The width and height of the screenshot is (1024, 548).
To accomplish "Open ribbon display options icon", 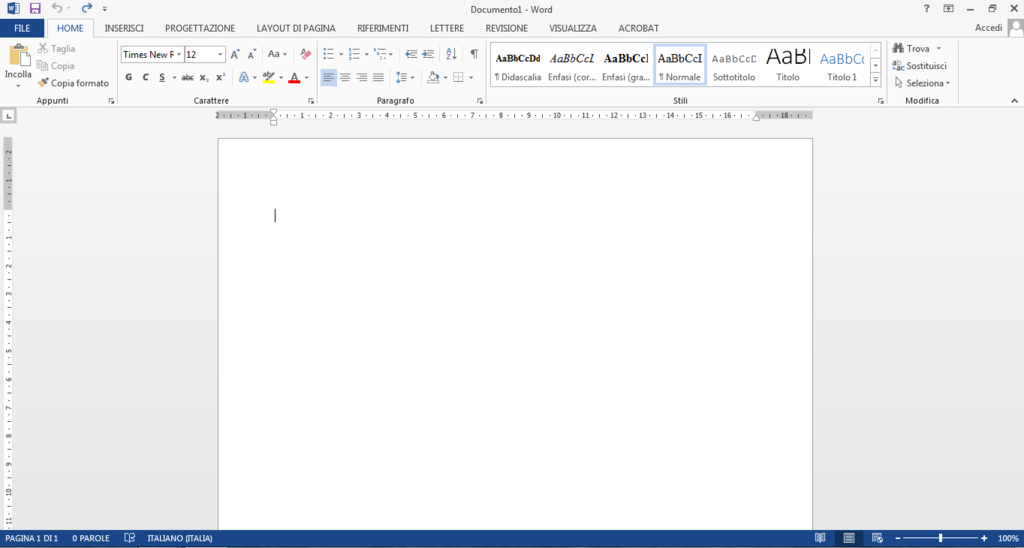I will [948, 8].
